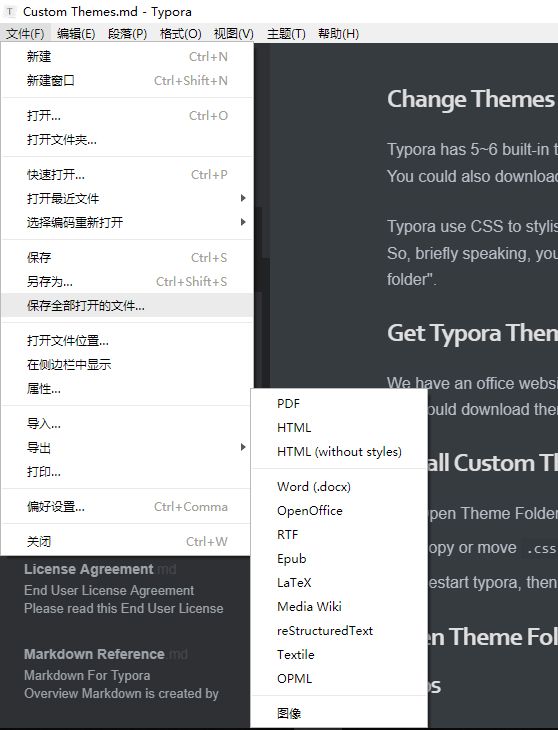The width and height of the screenshot is (558, 730).
Task: Expand the 导出 submenu arrow
Action: (242, 447)
